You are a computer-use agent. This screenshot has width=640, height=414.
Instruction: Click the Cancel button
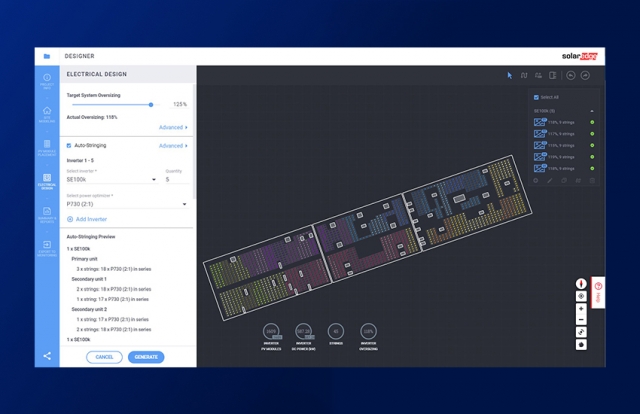click(x=104, y=357)
